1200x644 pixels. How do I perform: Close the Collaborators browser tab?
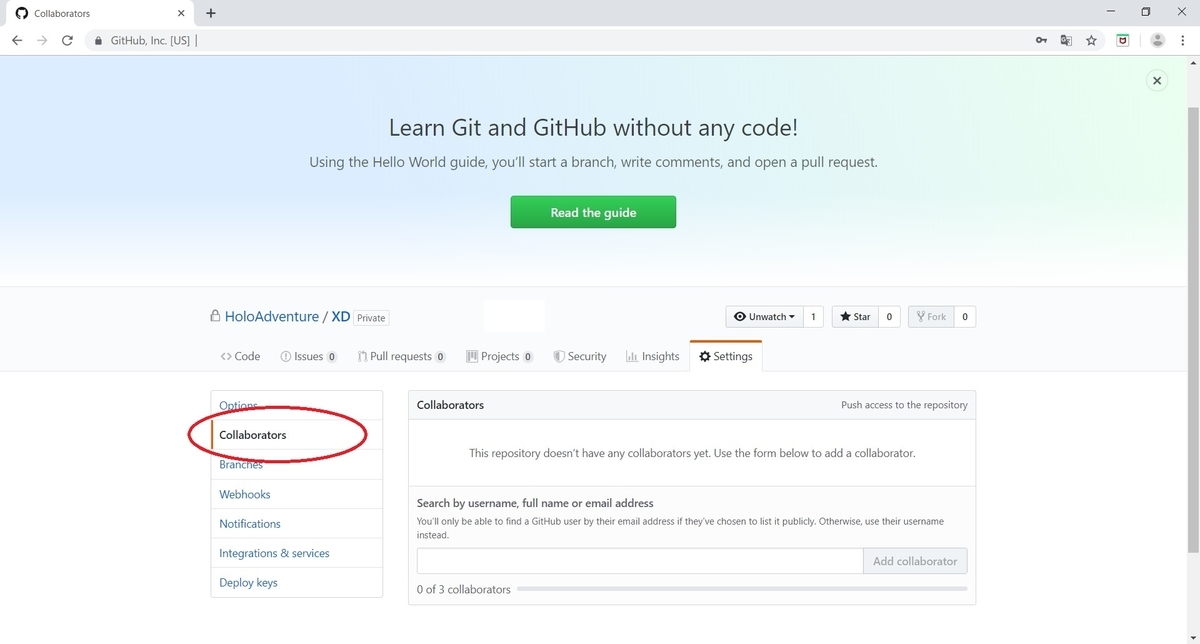click(180, 13)
